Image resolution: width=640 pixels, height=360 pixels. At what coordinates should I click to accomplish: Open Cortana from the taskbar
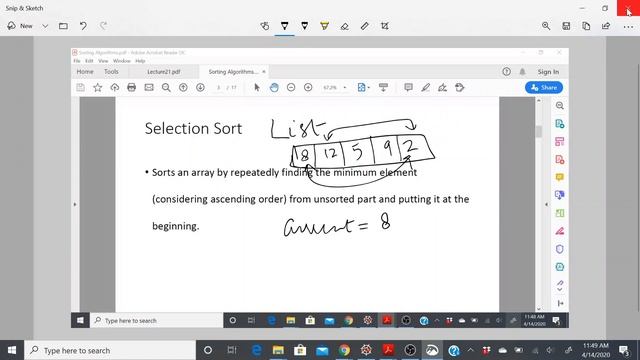point(208,350)
